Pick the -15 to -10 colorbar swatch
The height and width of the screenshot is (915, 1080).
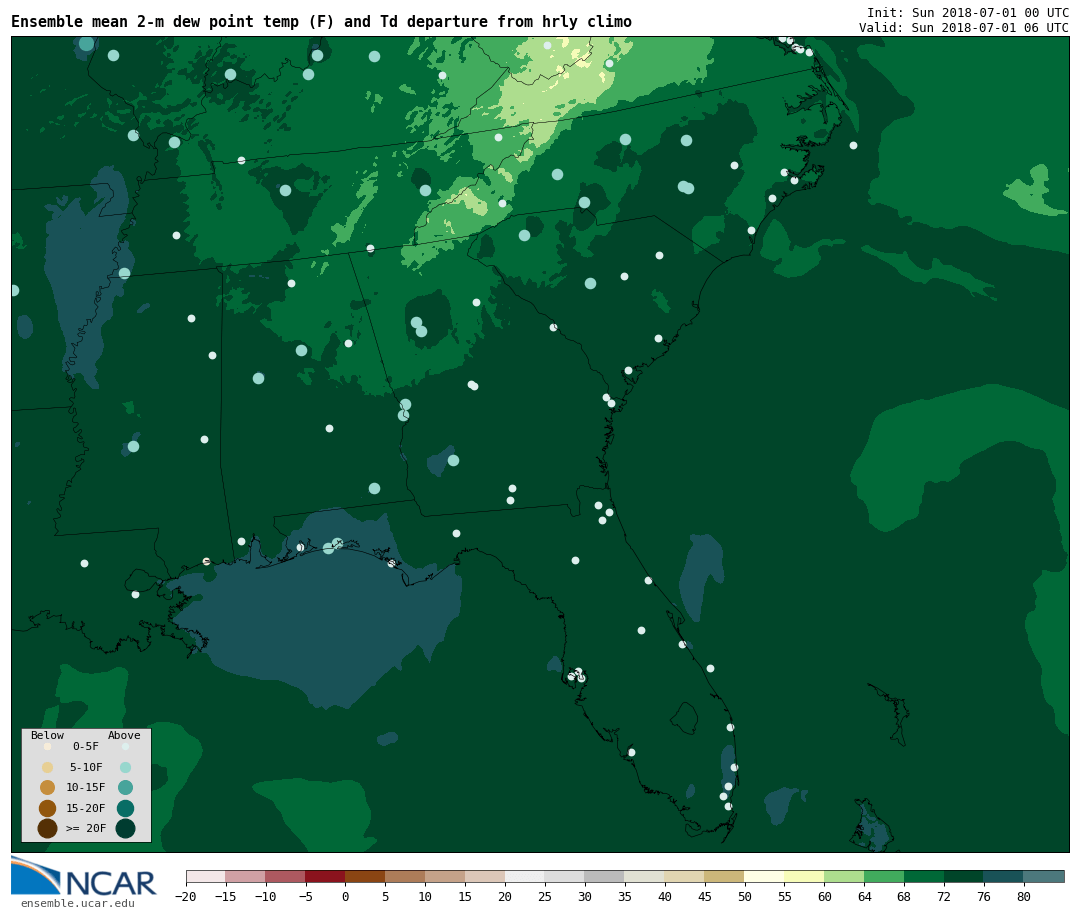(246, 876)
